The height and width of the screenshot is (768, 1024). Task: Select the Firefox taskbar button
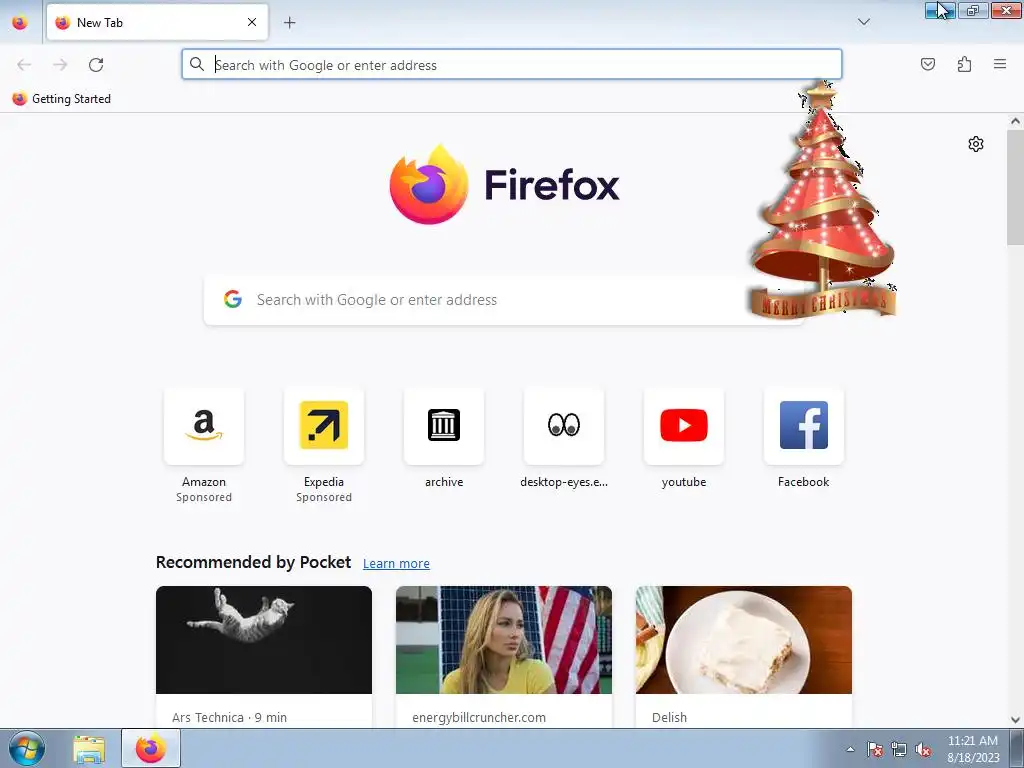click(151, 748)
